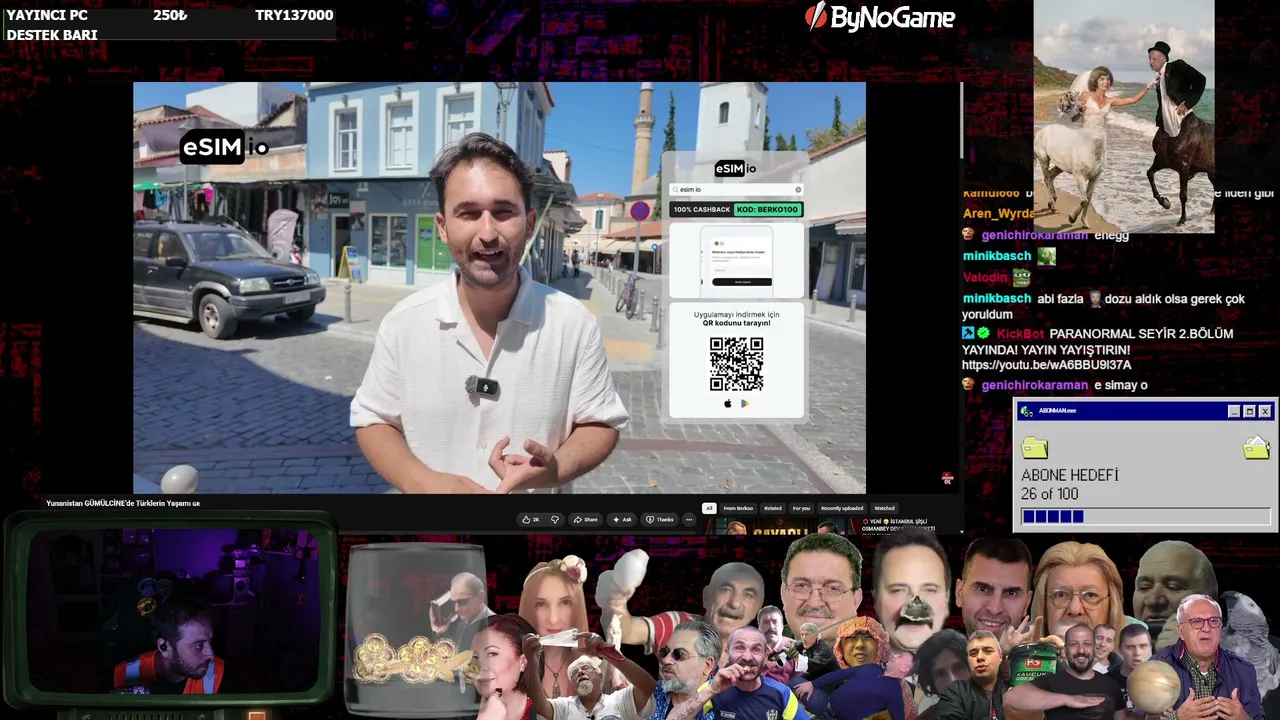Viewport: 1280px width, 720px height.
Task: Dislike the YouTube video
Action: pos(555,519)
